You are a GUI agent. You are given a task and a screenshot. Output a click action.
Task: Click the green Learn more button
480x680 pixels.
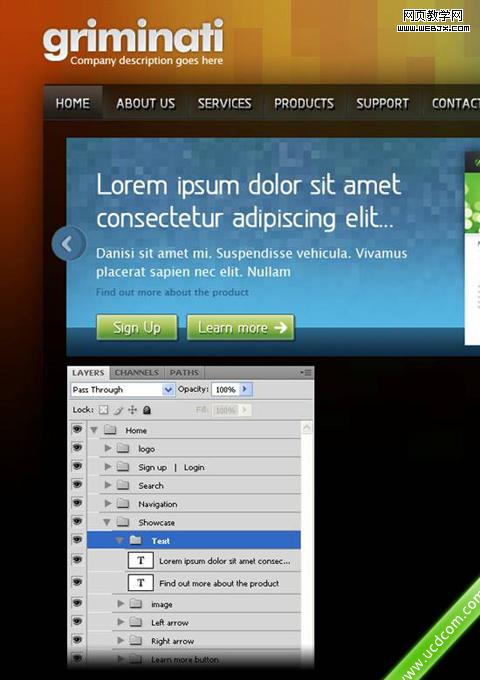241,327
